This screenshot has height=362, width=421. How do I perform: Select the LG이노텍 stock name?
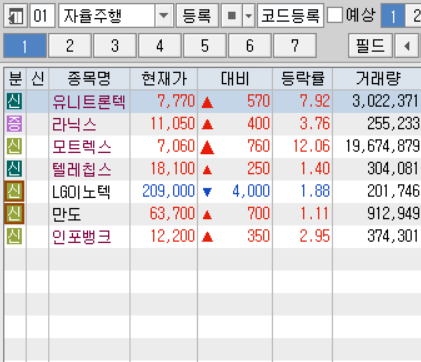click(81, 192)
